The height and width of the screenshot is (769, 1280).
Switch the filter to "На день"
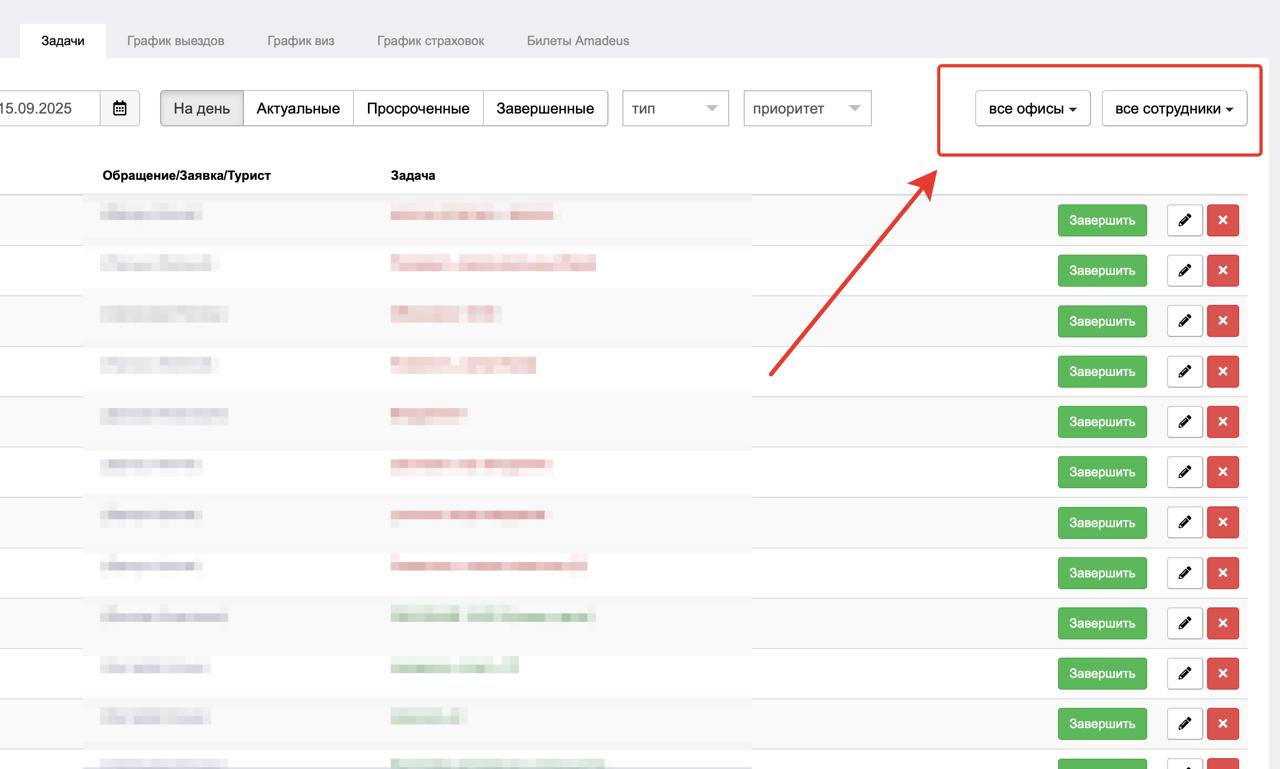[202, 109]
